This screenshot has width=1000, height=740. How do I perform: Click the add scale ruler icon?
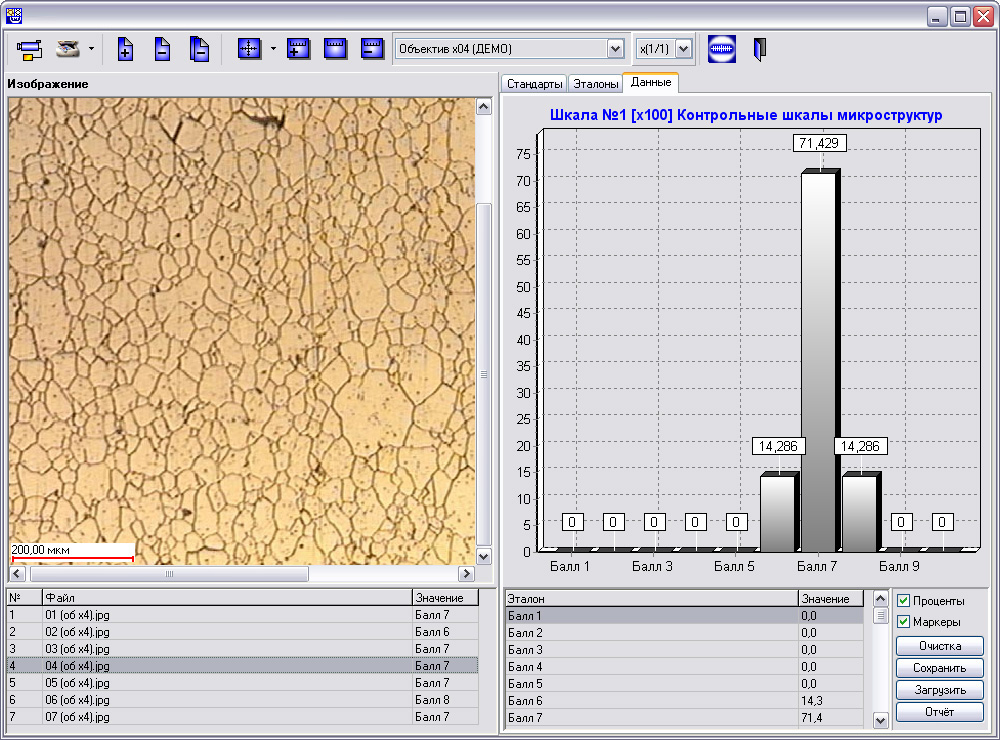(x=298, y=48)
